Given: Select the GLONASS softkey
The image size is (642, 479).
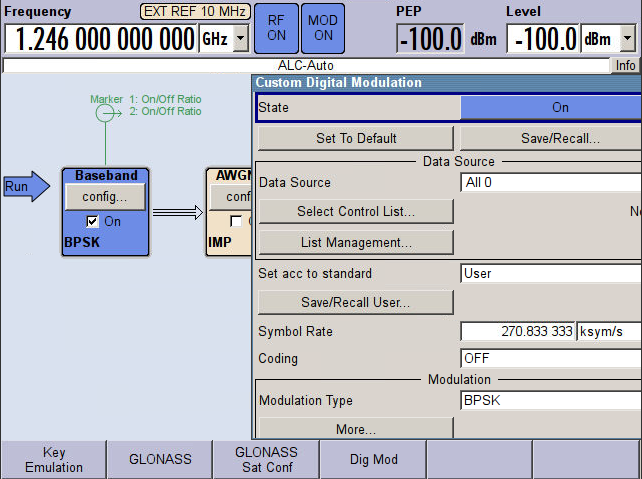Looking at the screenshot, I should [x=159, y=459].
